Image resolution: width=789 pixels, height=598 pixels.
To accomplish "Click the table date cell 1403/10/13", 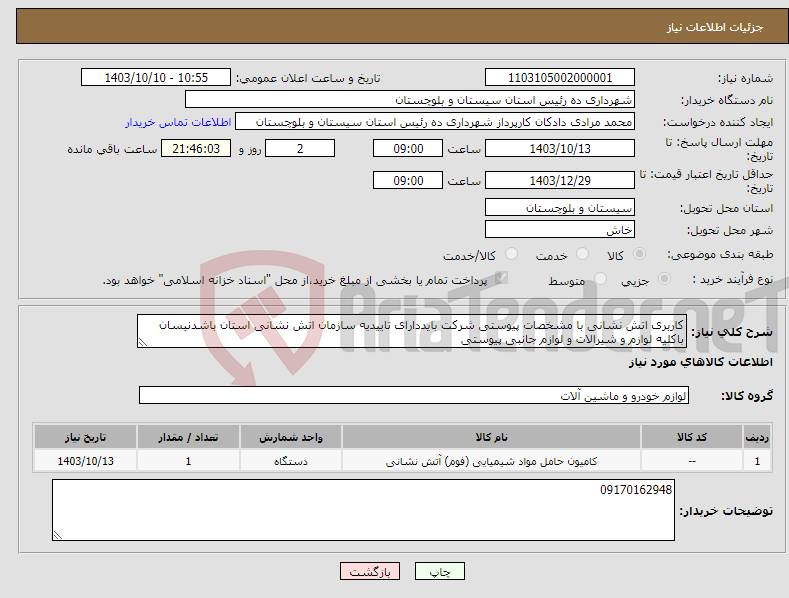I will tap(86, 461).
